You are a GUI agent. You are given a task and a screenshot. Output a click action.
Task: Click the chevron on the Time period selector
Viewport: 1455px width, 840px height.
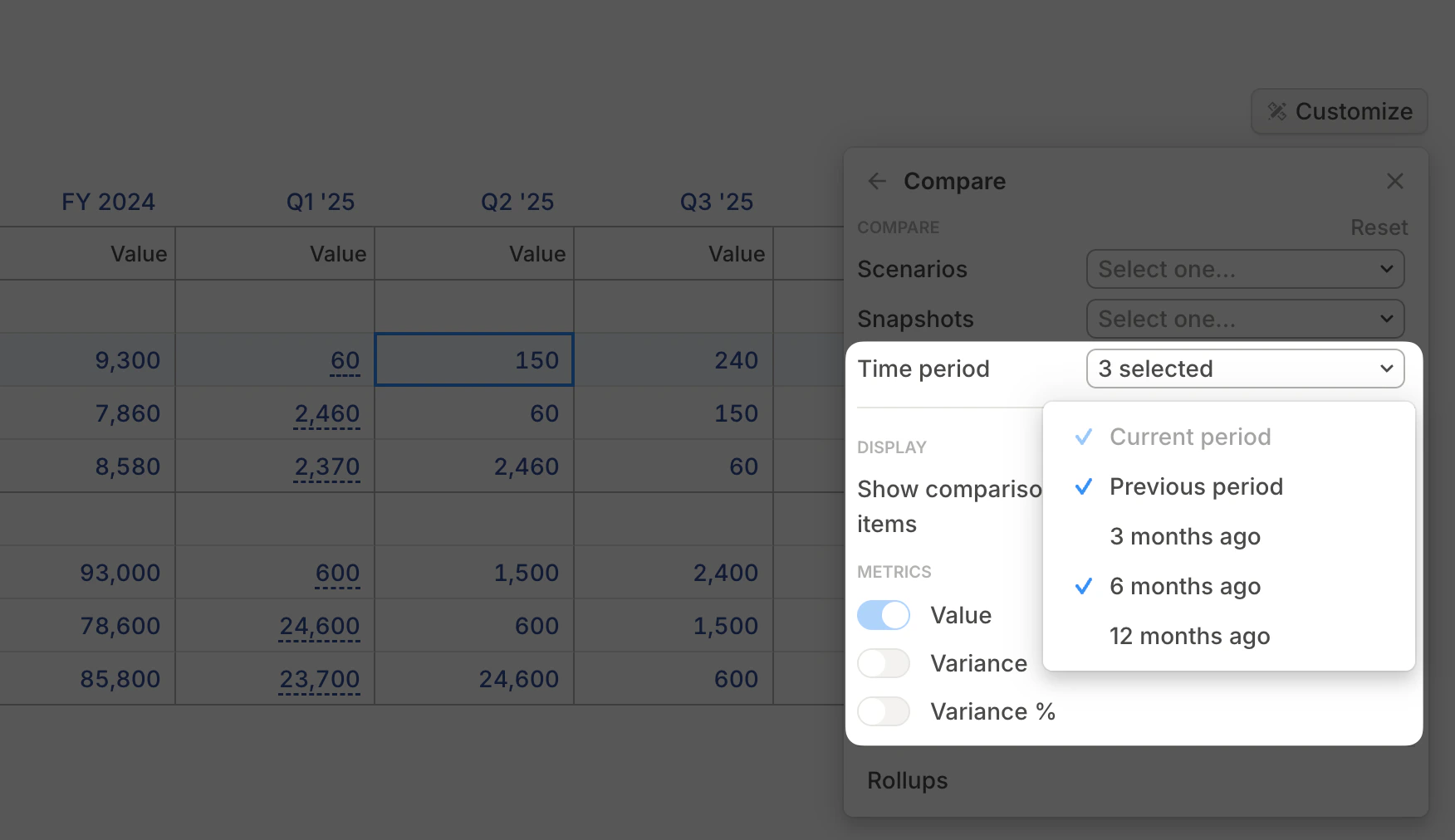[1386, 369]
